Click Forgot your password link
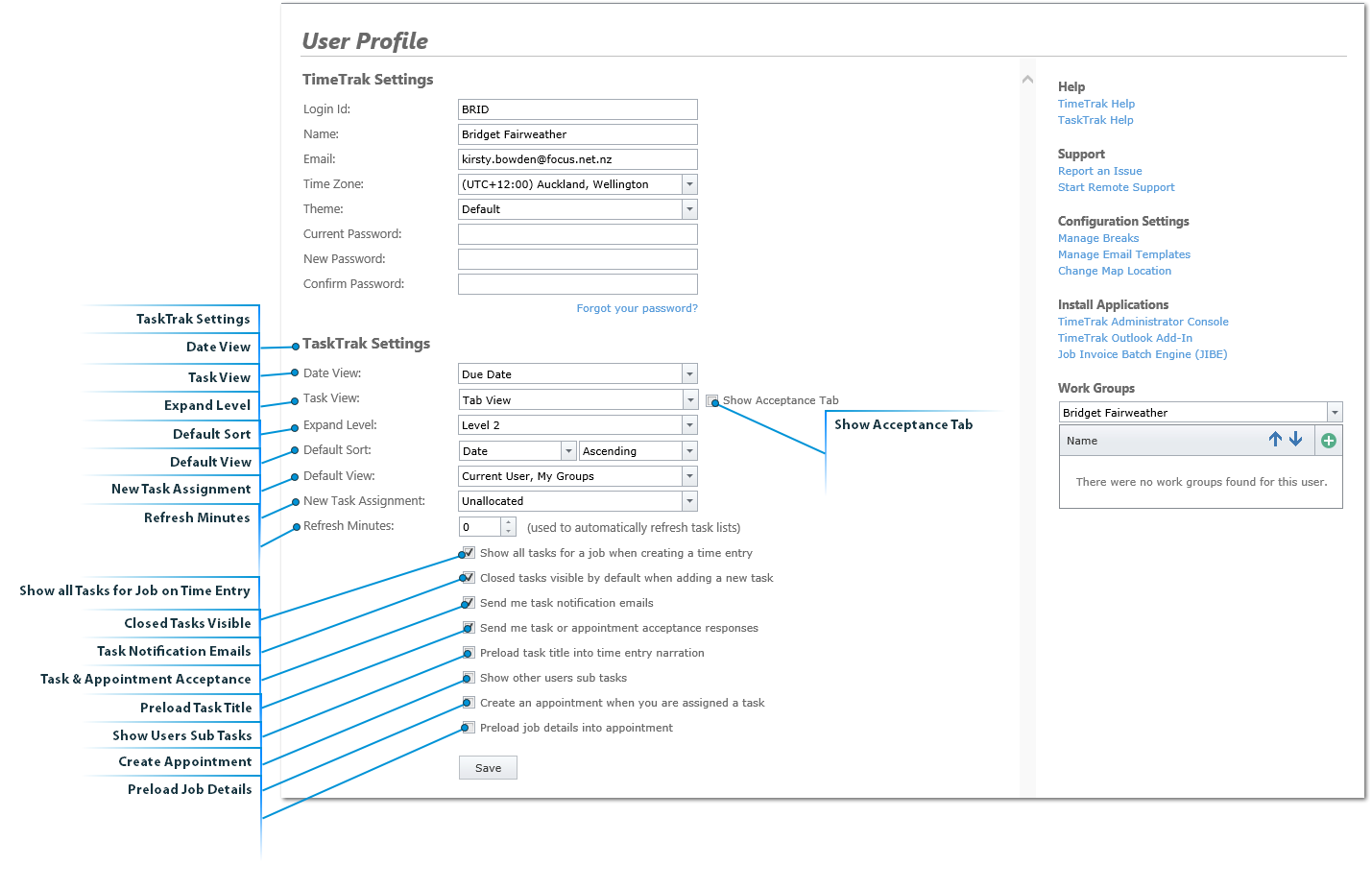The height and width of the screenshot is (889, 1372). pyautogui.click(x=637, y=308)
